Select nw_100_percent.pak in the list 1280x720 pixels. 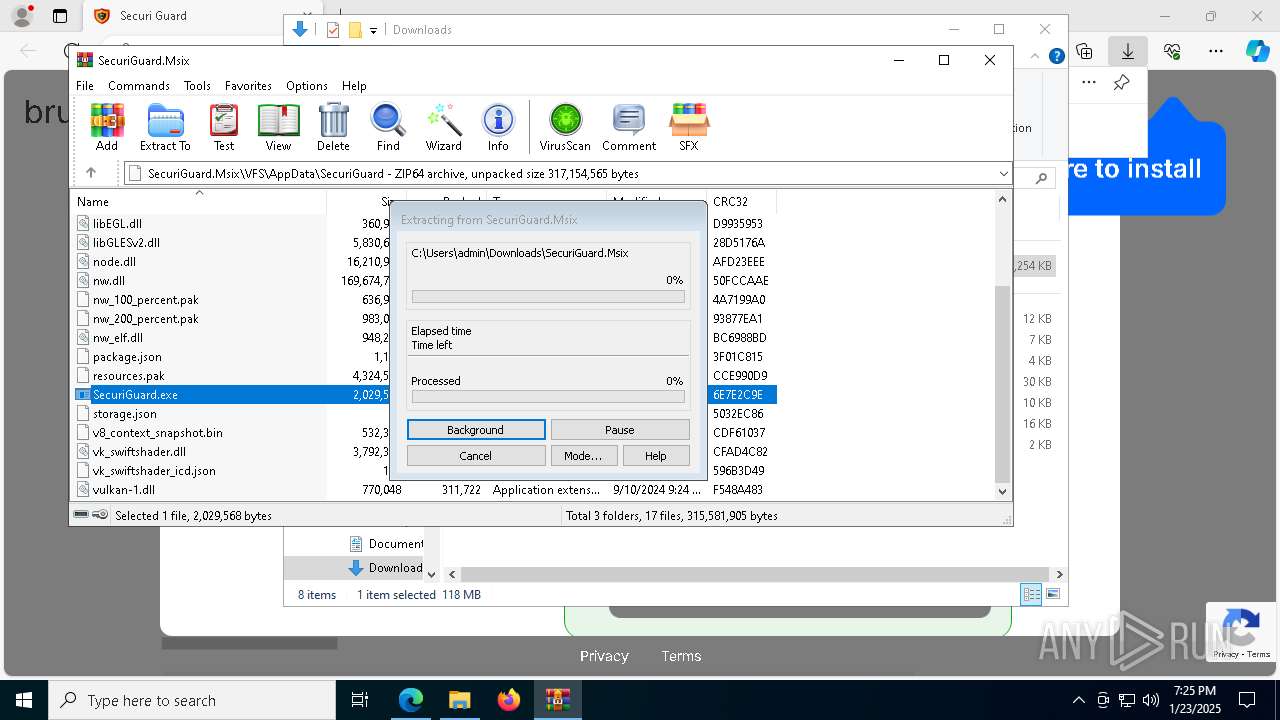[145, 300]
